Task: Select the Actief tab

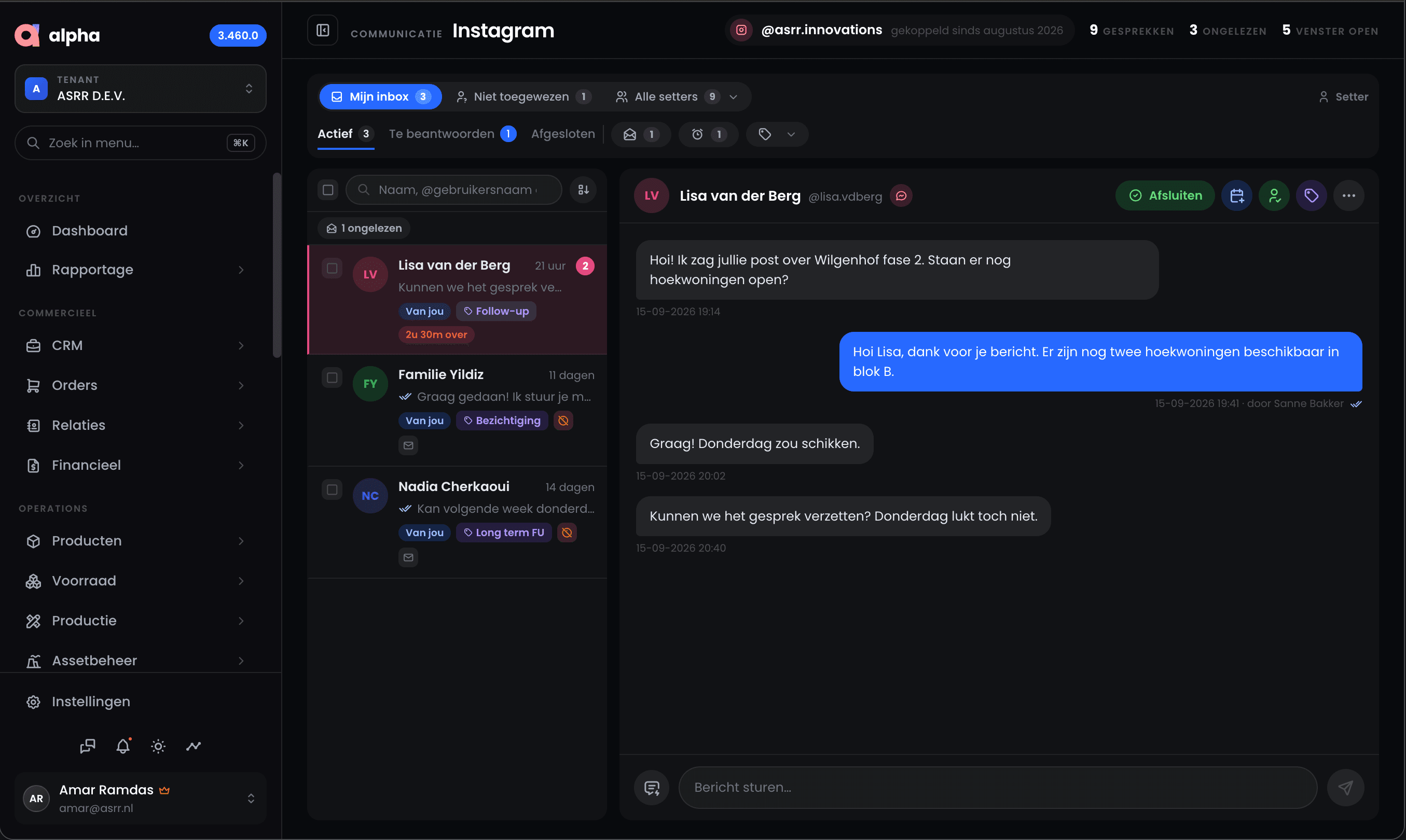Action: click(346, 134)
